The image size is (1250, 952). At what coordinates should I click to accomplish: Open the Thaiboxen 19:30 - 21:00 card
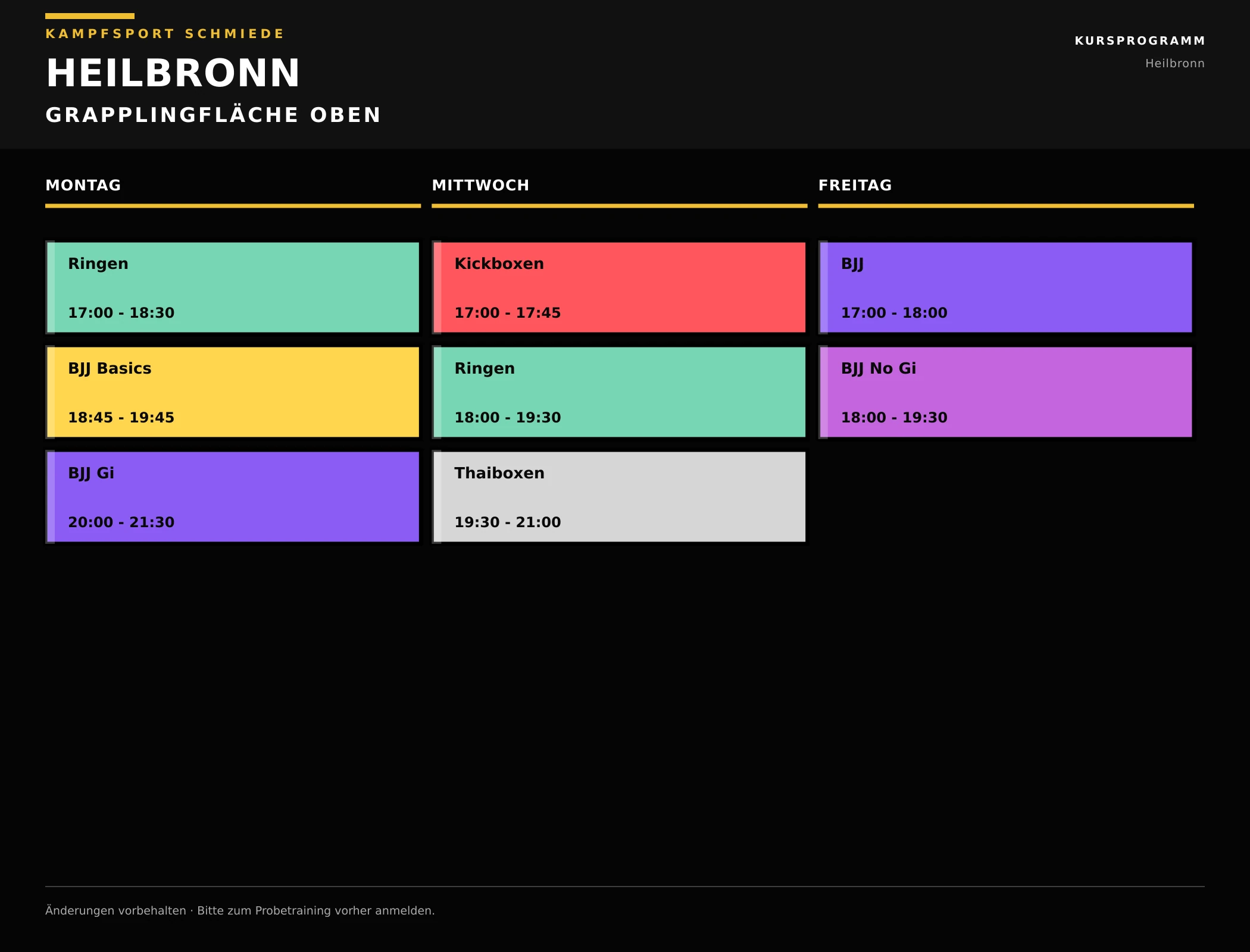[x=619, y=497]
